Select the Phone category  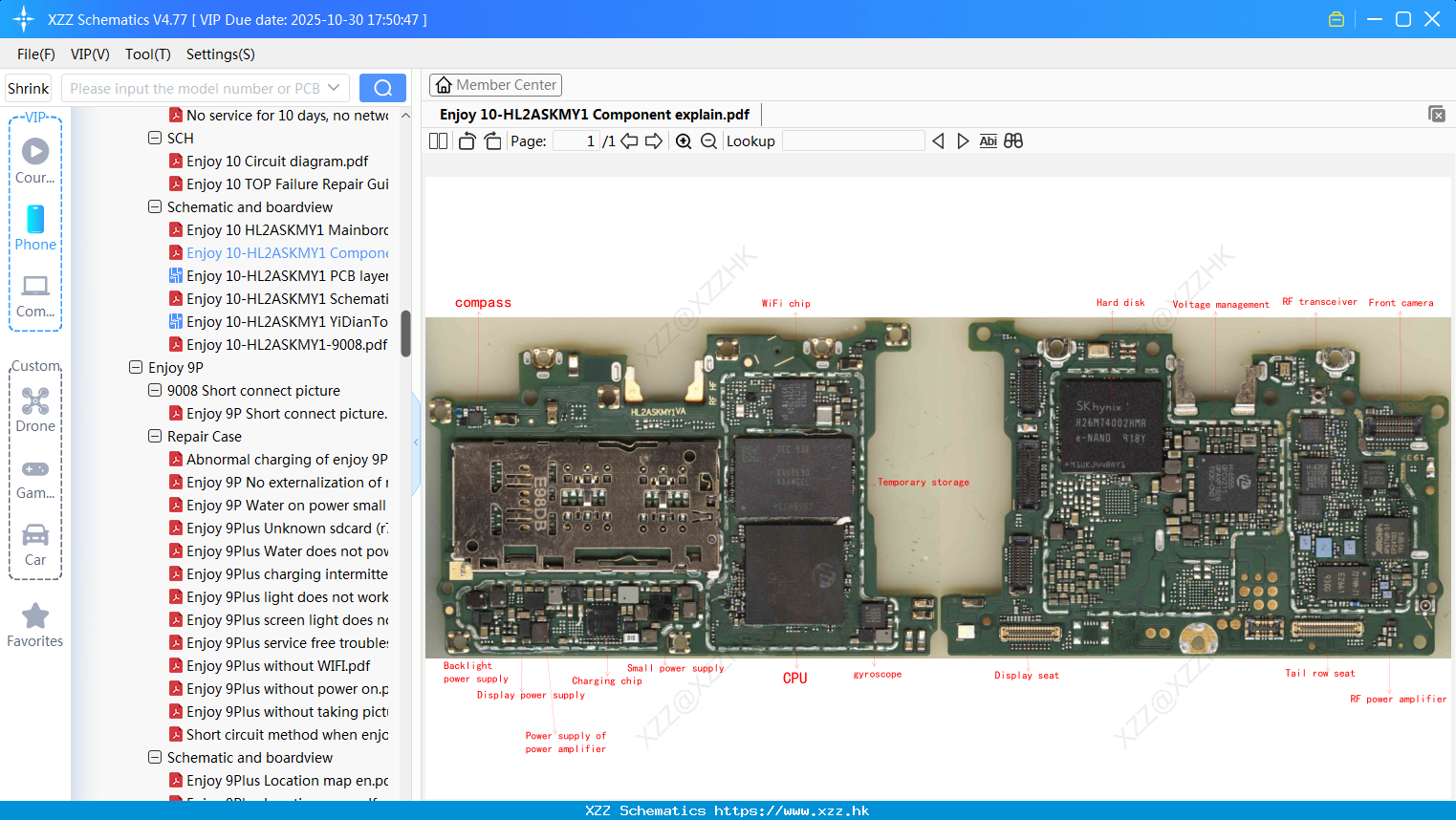[x=35, y=228]
